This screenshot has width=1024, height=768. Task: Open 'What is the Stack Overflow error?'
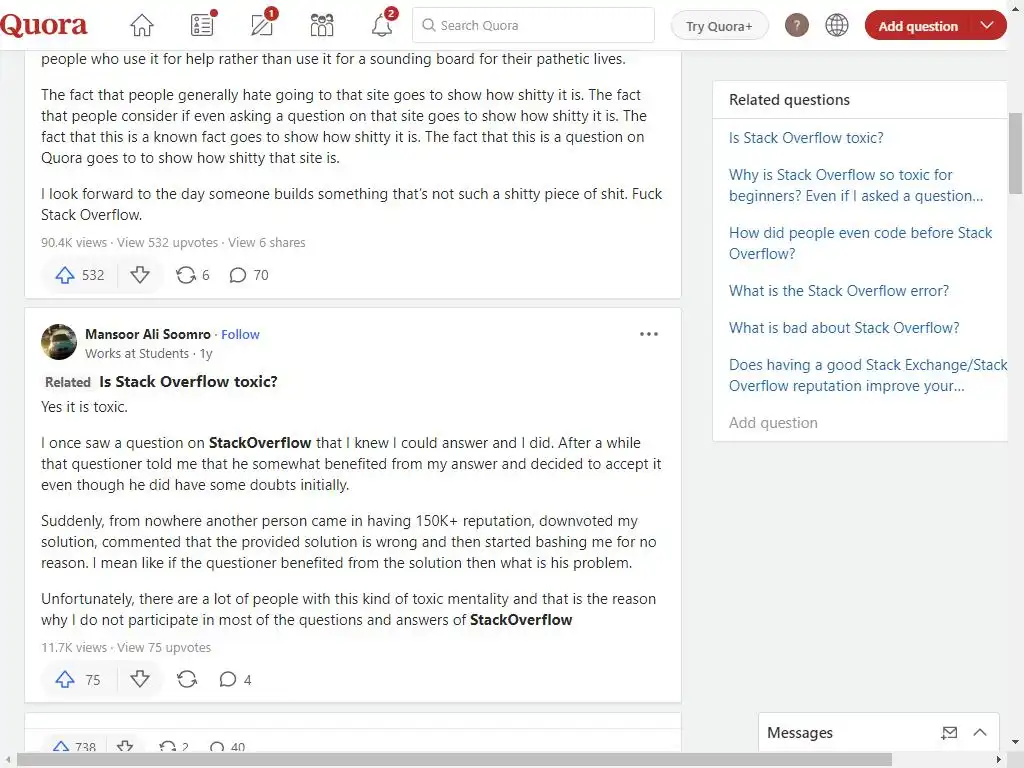pos(839,291)
